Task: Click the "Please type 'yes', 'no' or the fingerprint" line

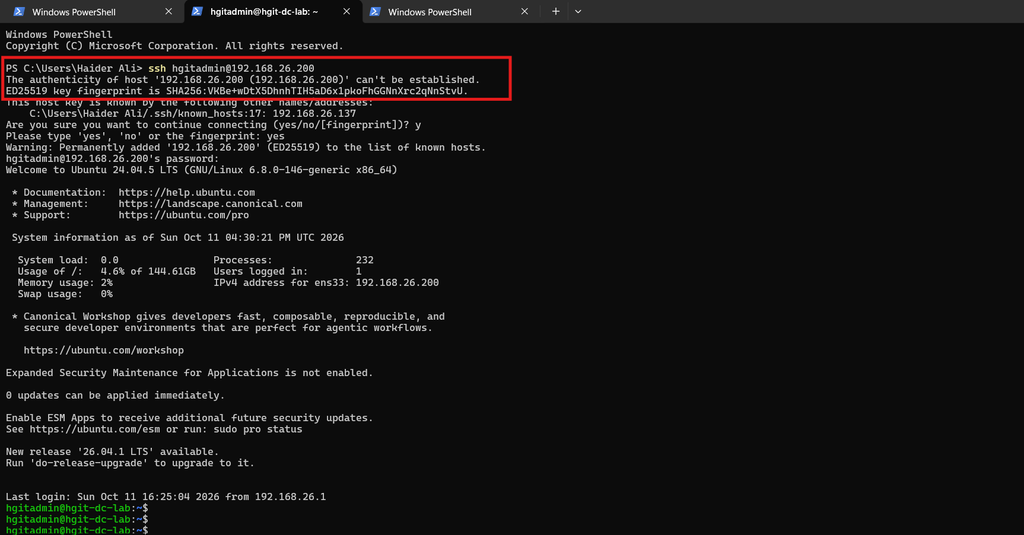Action: click(145, 137)
